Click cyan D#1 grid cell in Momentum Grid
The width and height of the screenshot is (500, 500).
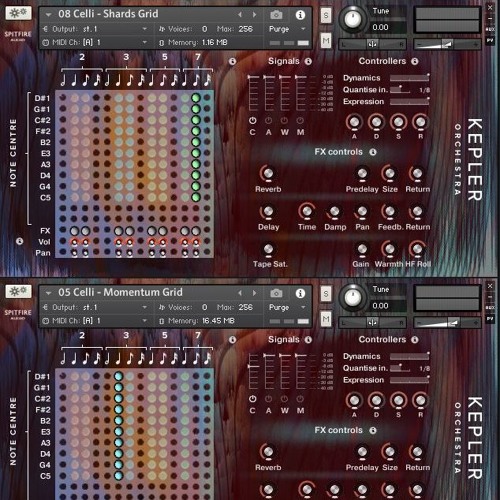(x=118, y=376)
